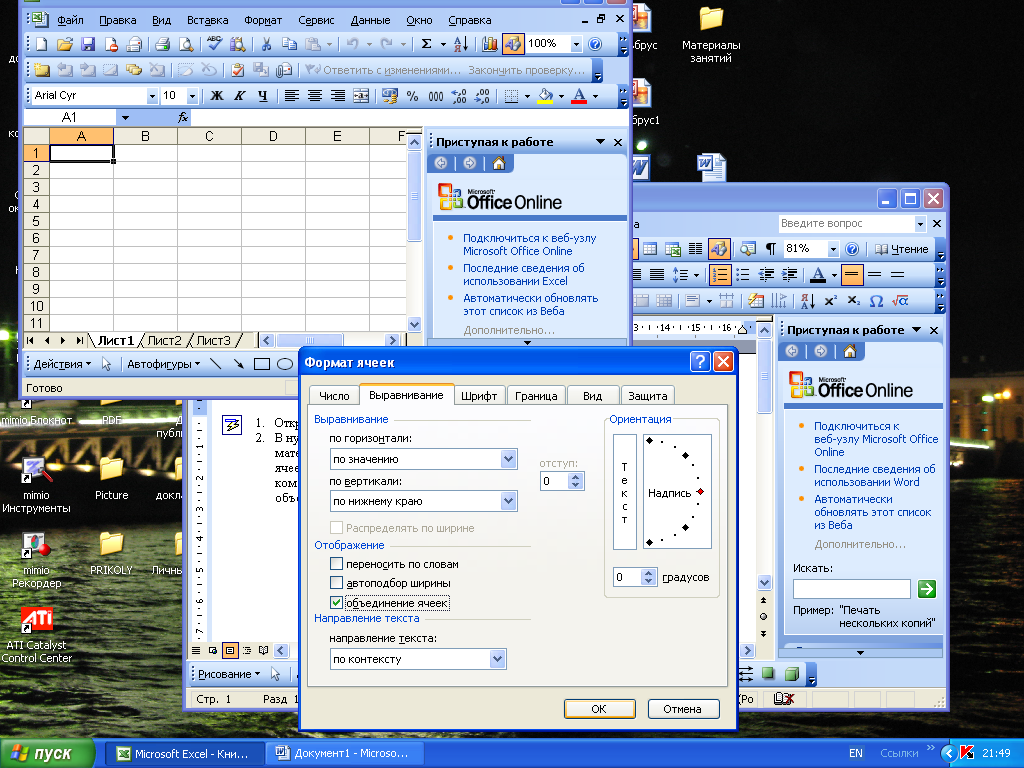Increase the 'градусов' orientation spinner value

(x=648, y=573)
